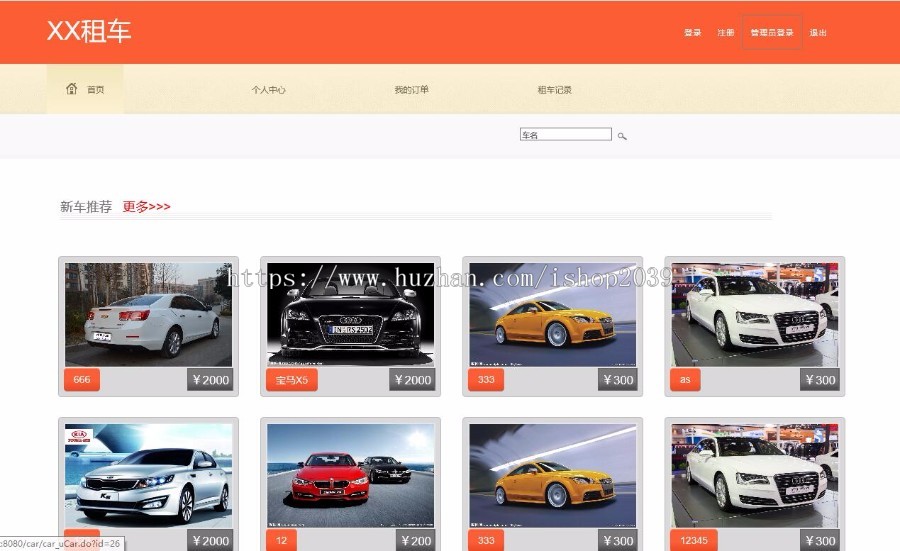Screen dimensions: 900x551
Task: Open 个人中心 in the navigation bar
Action: point(268,90)
